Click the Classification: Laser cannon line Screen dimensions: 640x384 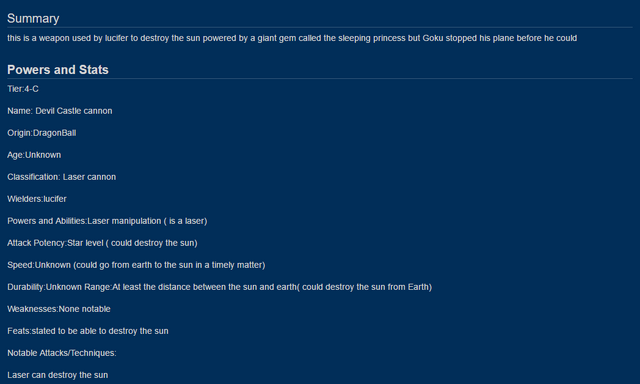[62, 177]
